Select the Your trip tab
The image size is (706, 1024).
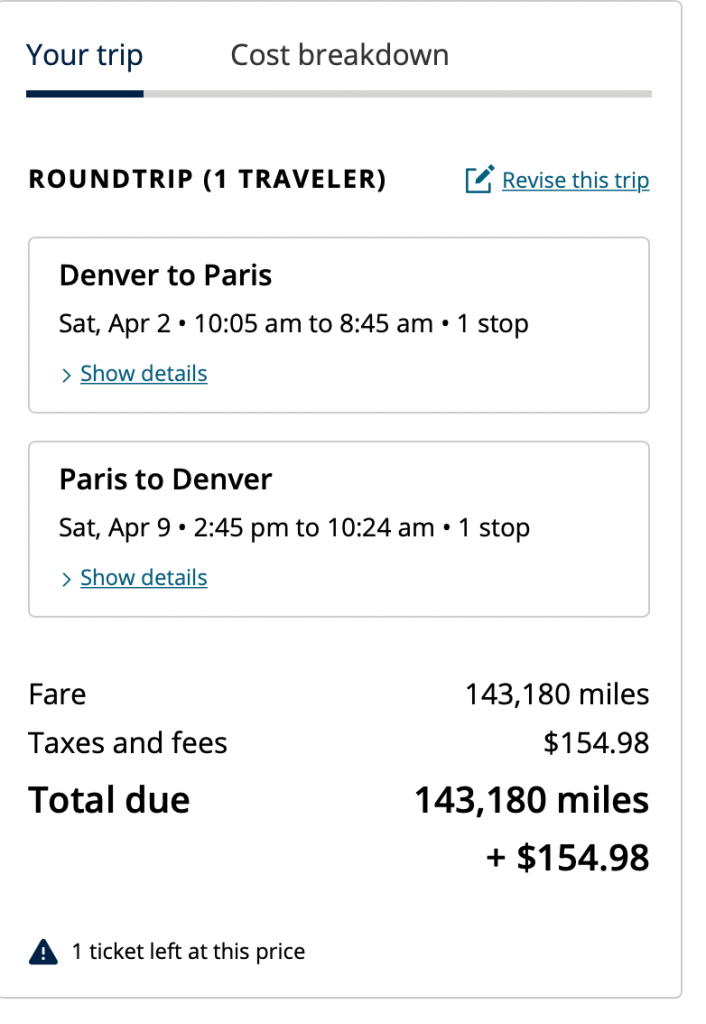click(x=85, y=55)
